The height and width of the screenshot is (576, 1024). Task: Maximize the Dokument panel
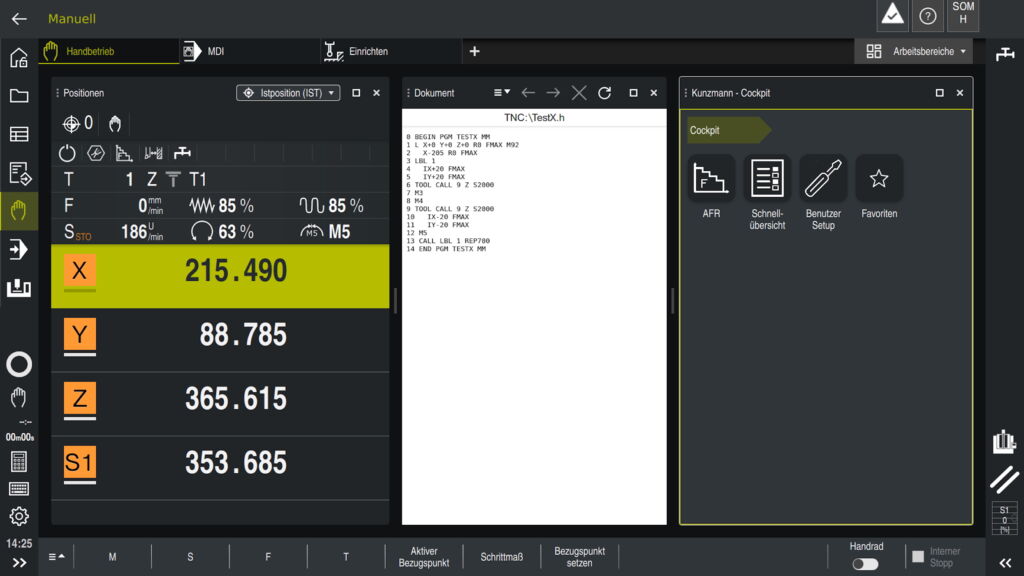click(633, 93)
